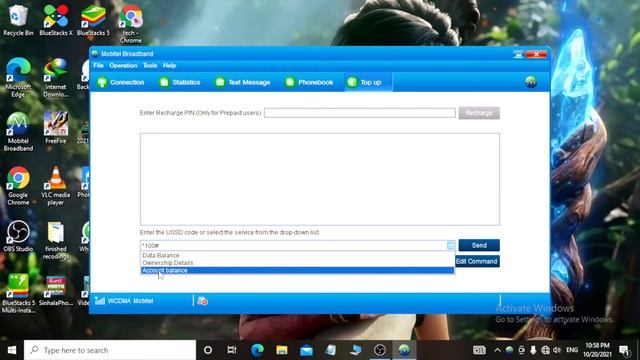The width and height of the screenshot is (640, 360).
Task: Click the Mobitel Broadband title bar icon
Action: pyautogui.click(x=95, y=54)
